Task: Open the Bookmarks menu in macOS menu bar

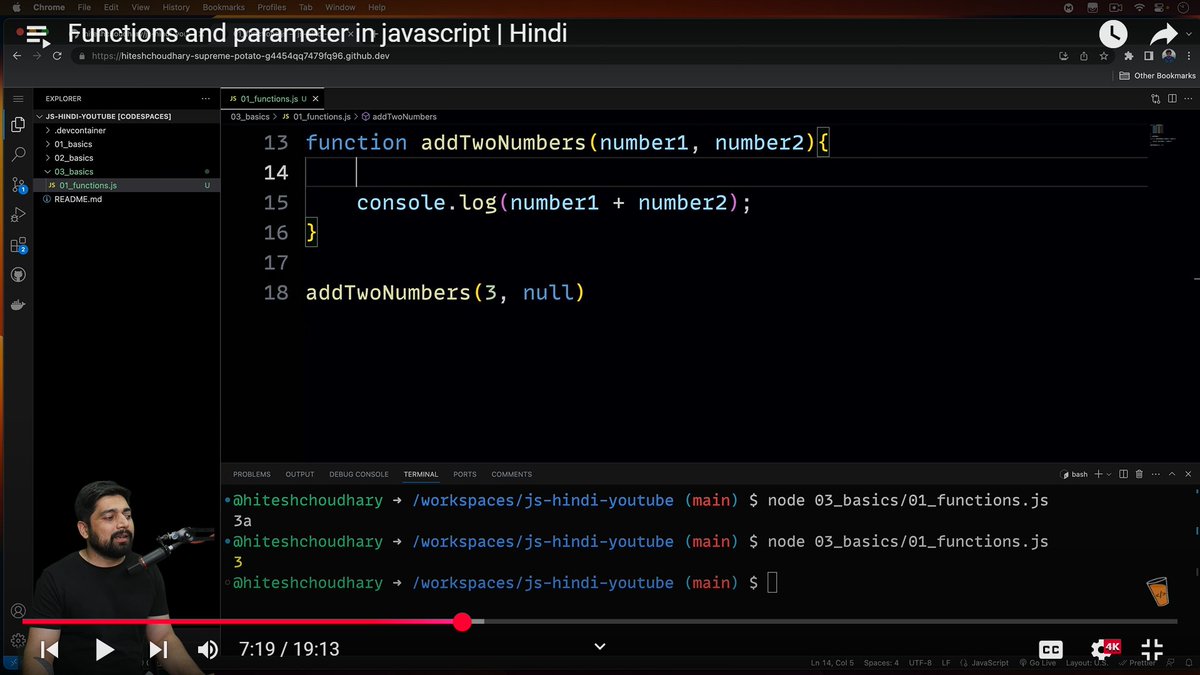Action: pos(223,7)
